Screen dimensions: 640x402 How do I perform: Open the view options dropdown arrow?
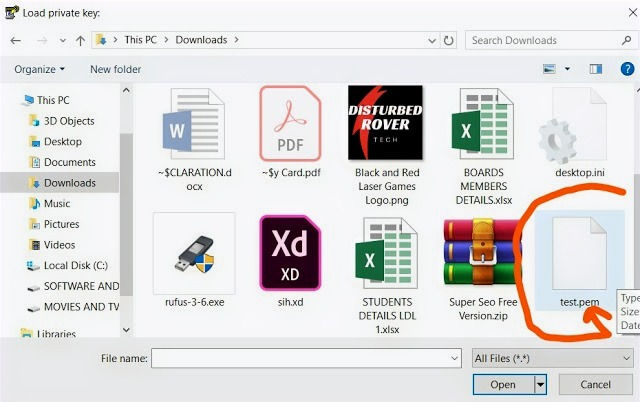(x=567, y=69)
